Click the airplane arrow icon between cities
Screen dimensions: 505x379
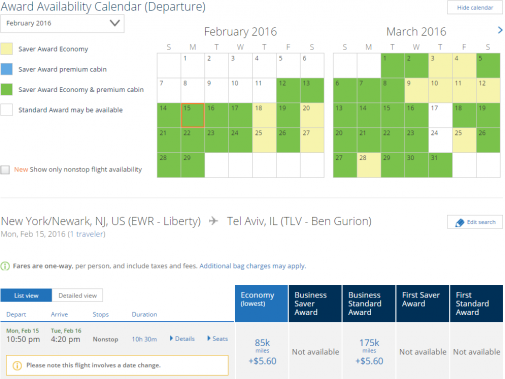point(213,221)
